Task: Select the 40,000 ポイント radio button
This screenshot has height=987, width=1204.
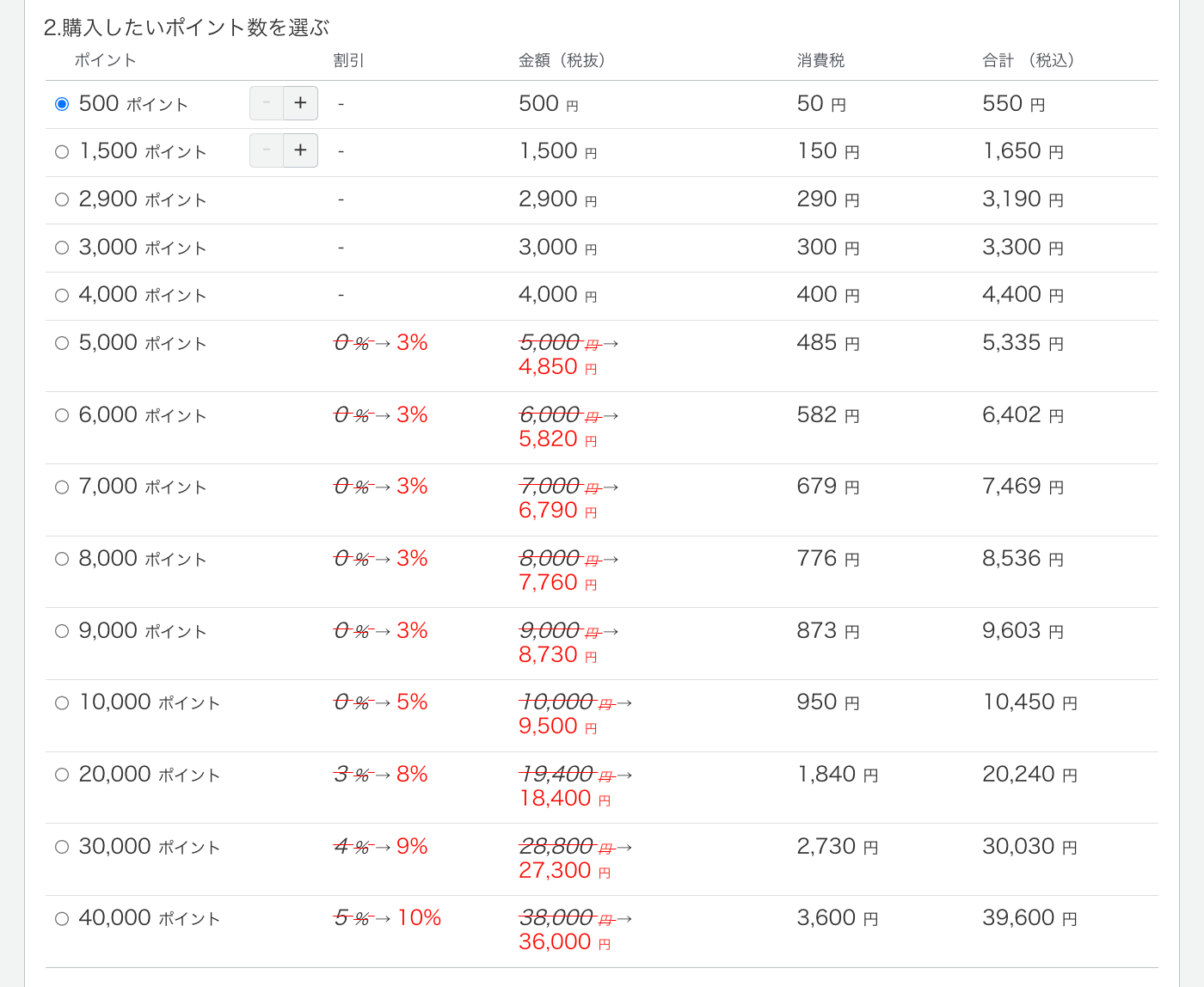Action: [62, 918]
